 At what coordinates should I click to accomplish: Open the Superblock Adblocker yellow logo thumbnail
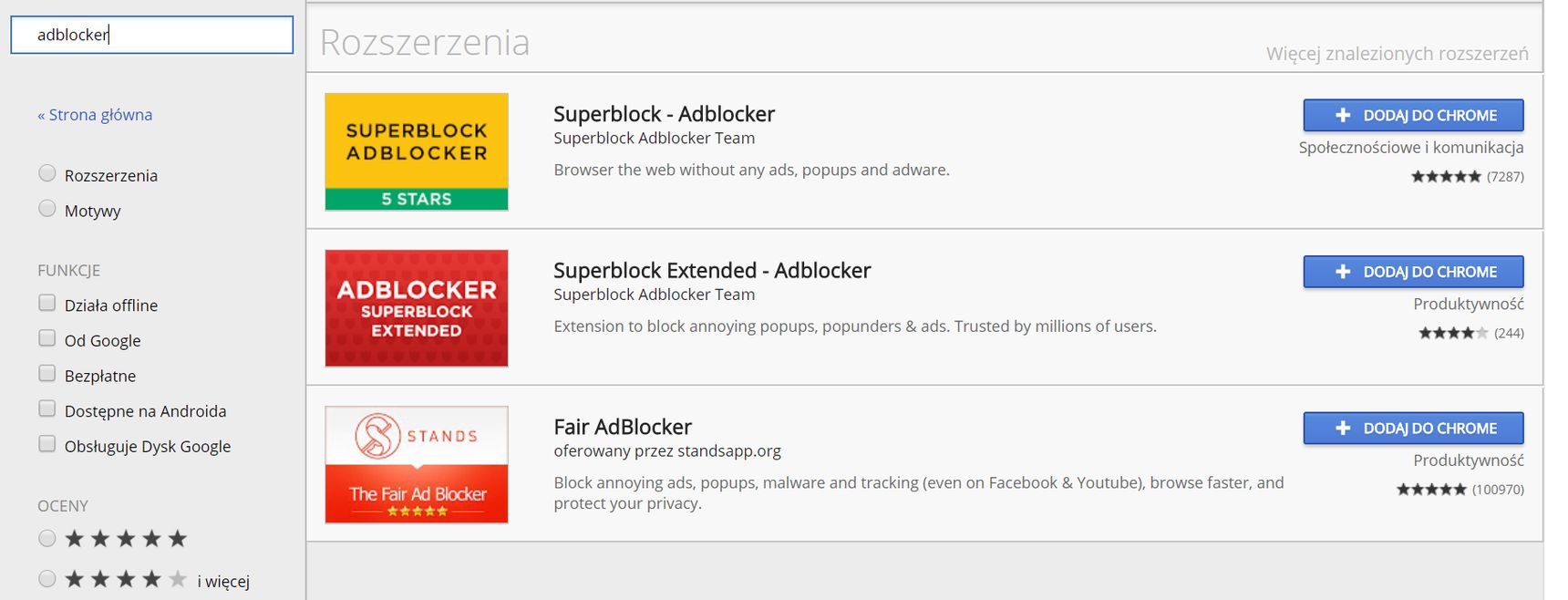coord(417,151)
